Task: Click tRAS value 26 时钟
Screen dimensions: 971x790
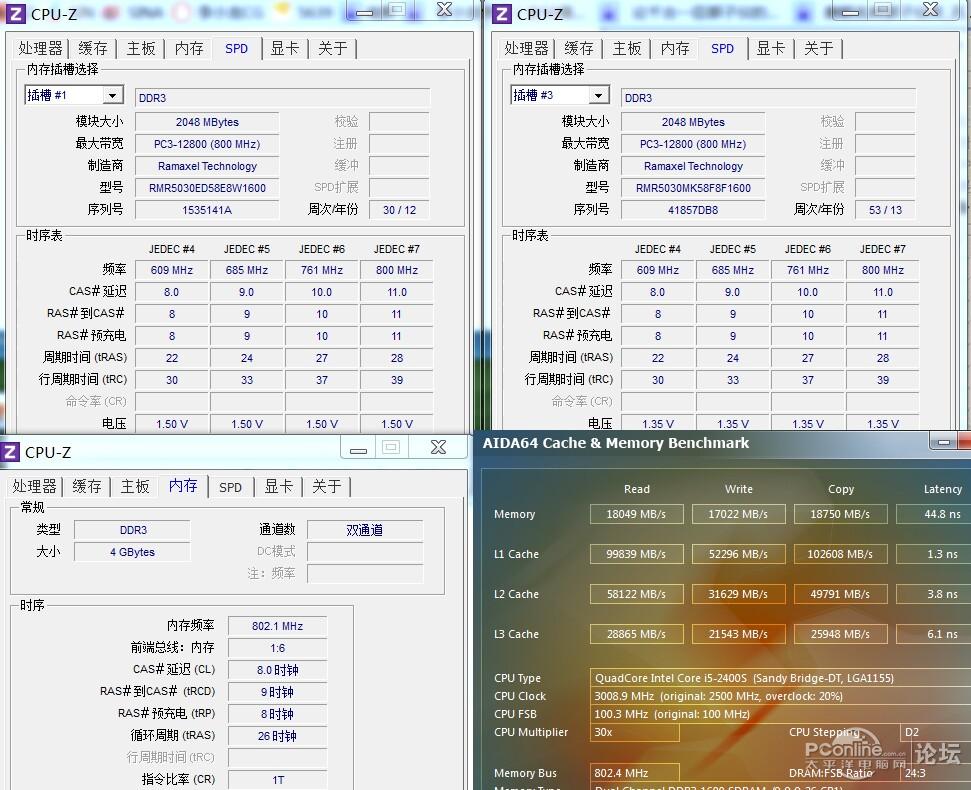Action: [277, 736]
